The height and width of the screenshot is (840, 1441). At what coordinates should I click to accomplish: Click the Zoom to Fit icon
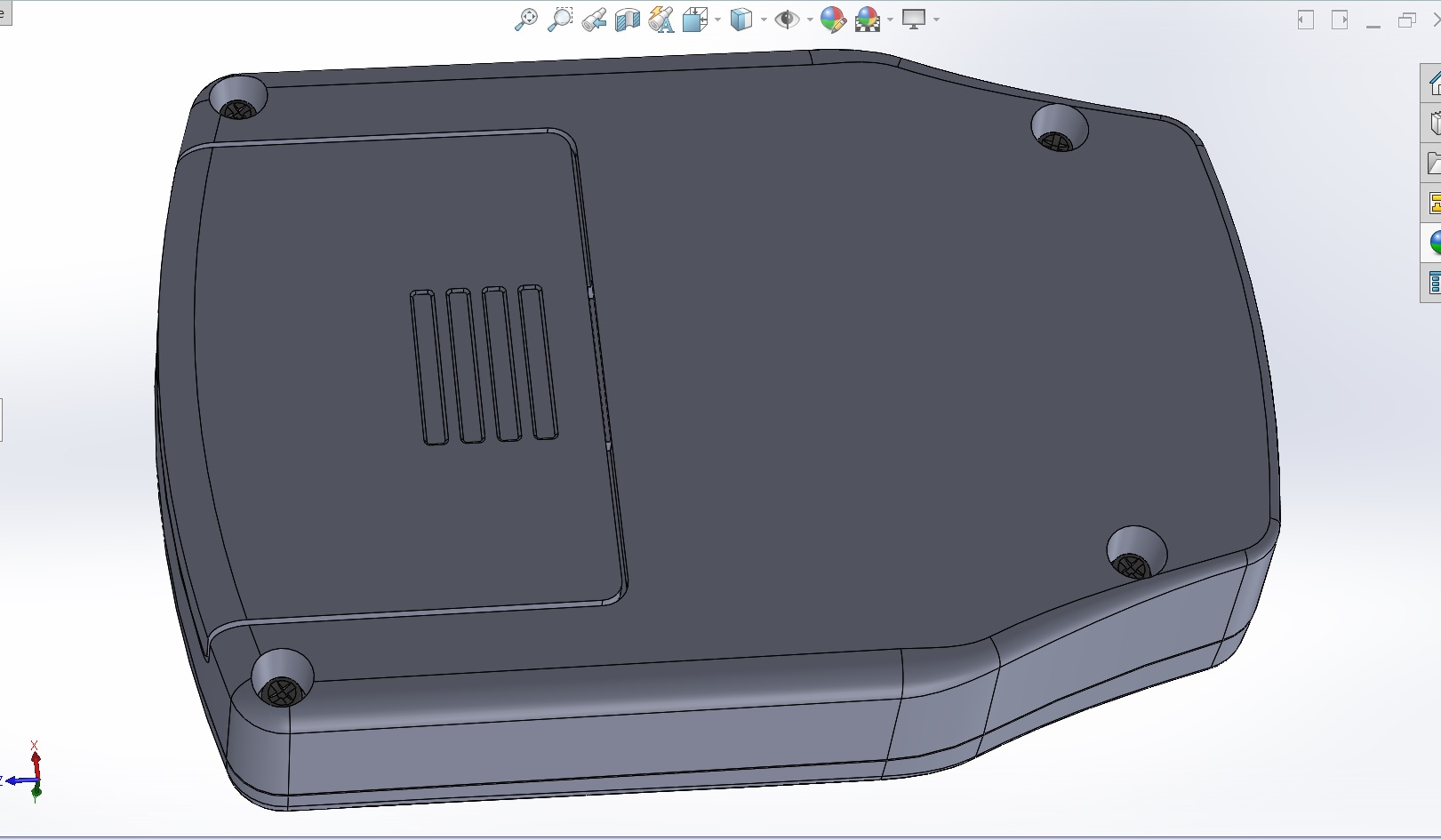pyautogui.click(x=526, y=20)
